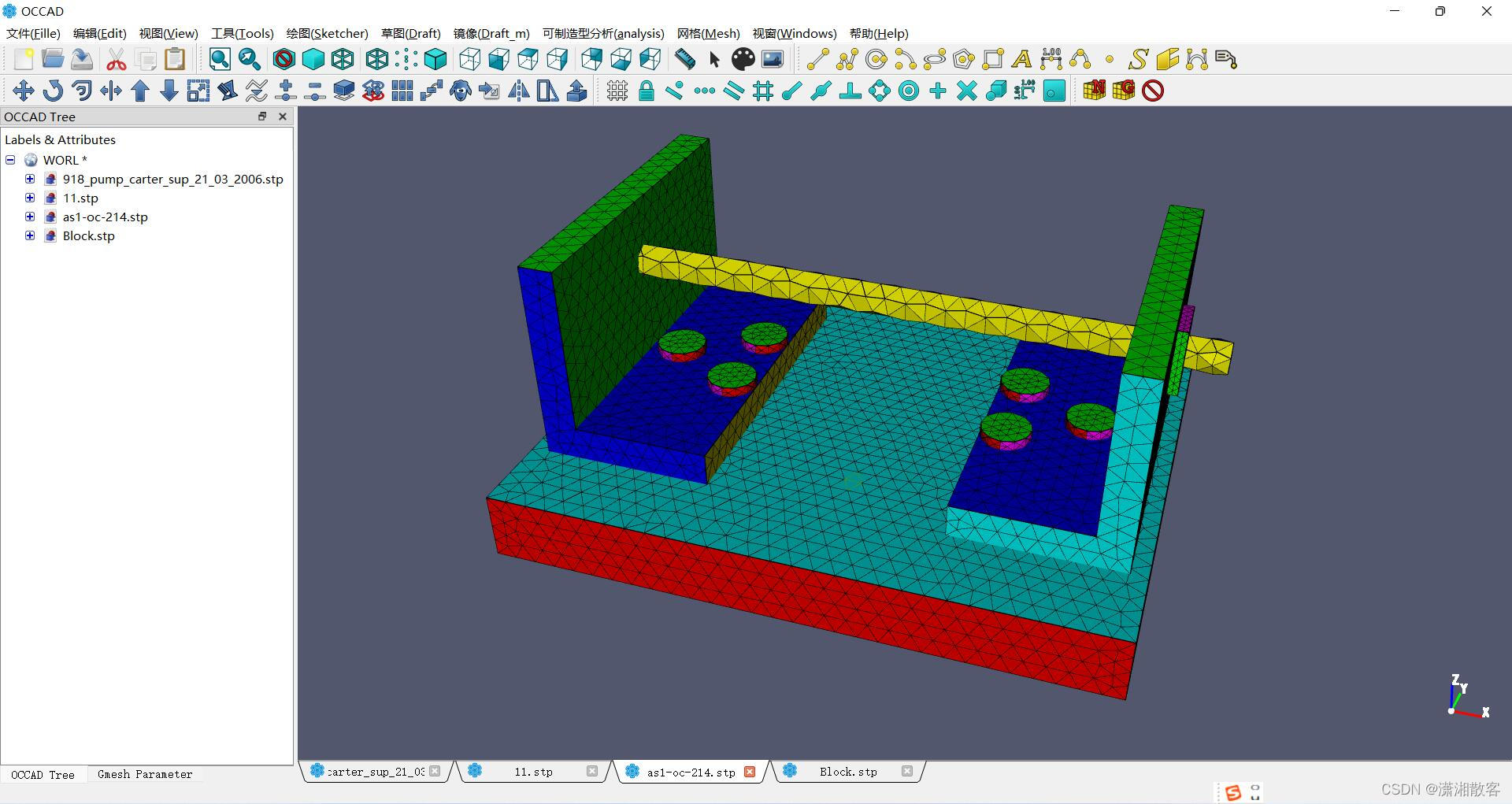1512x804 pixels.
Task: Choose the sketcher line drawing tool
Action: point(817,59)
